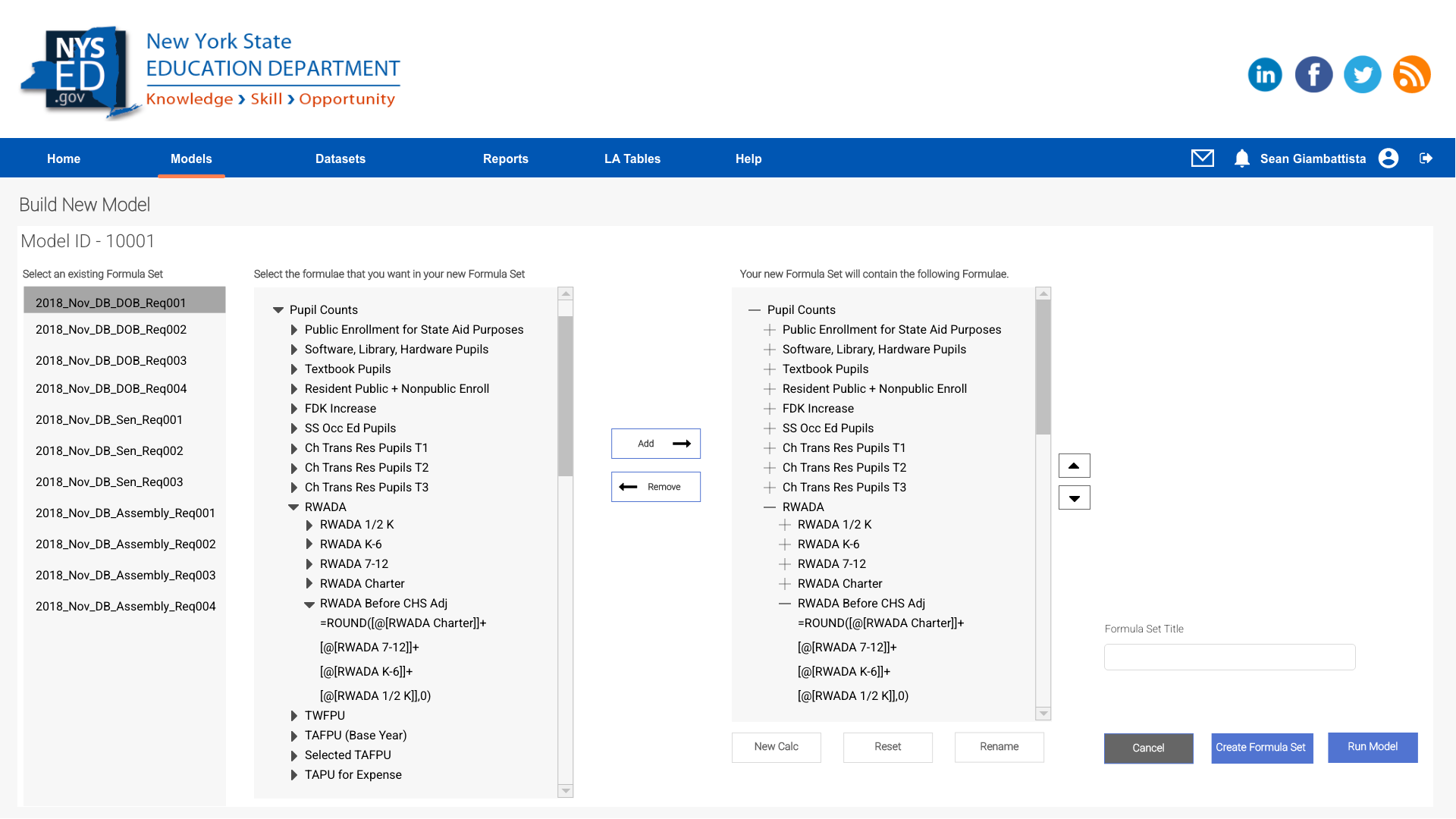Open the LinkedIn social icon
Image resolution: width=1456 pixels, height=819 pixels.
[x=1265, y=74]
